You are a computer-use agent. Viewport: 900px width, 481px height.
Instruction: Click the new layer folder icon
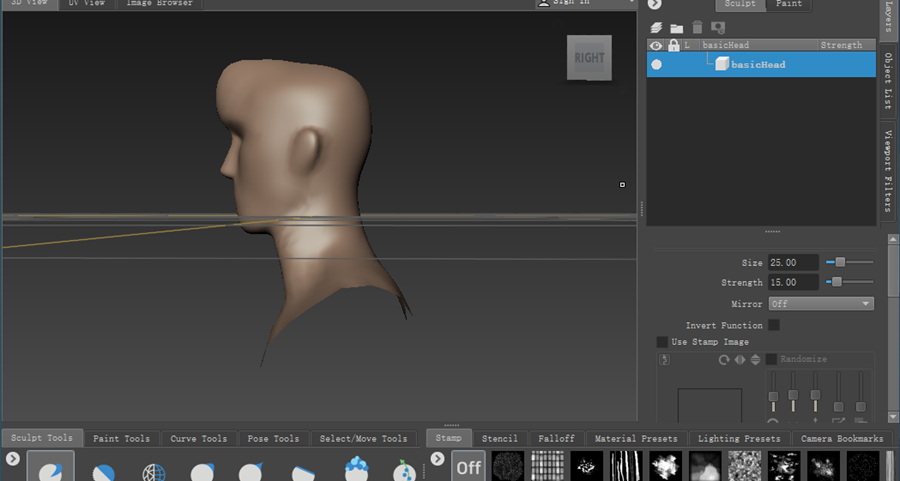tap(677, 28)
